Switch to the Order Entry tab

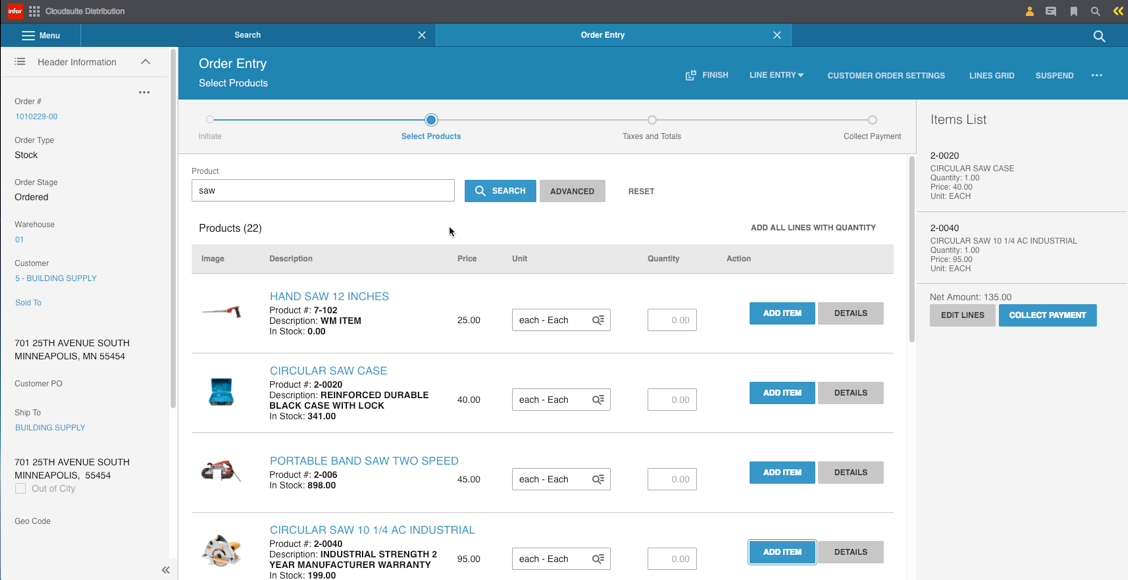602,34
